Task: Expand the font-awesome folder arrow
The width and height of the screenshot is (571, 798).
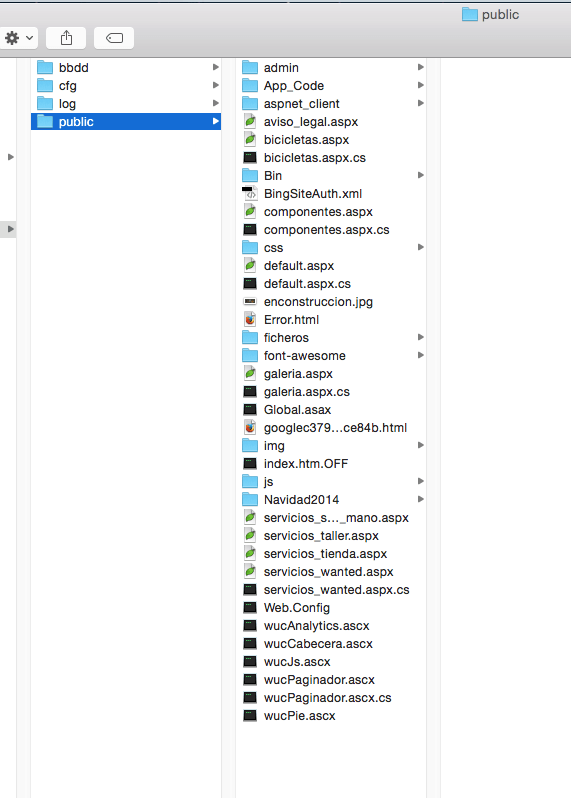Action: [x=421, y=355]
